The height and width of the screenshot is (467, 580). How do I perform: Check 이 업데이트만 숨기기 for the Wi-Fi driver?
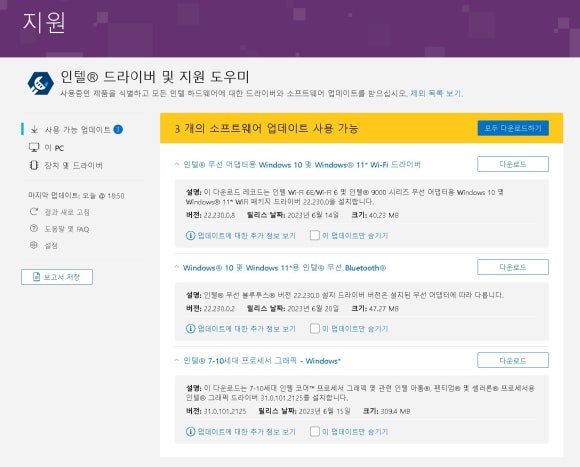pos(315,235)
